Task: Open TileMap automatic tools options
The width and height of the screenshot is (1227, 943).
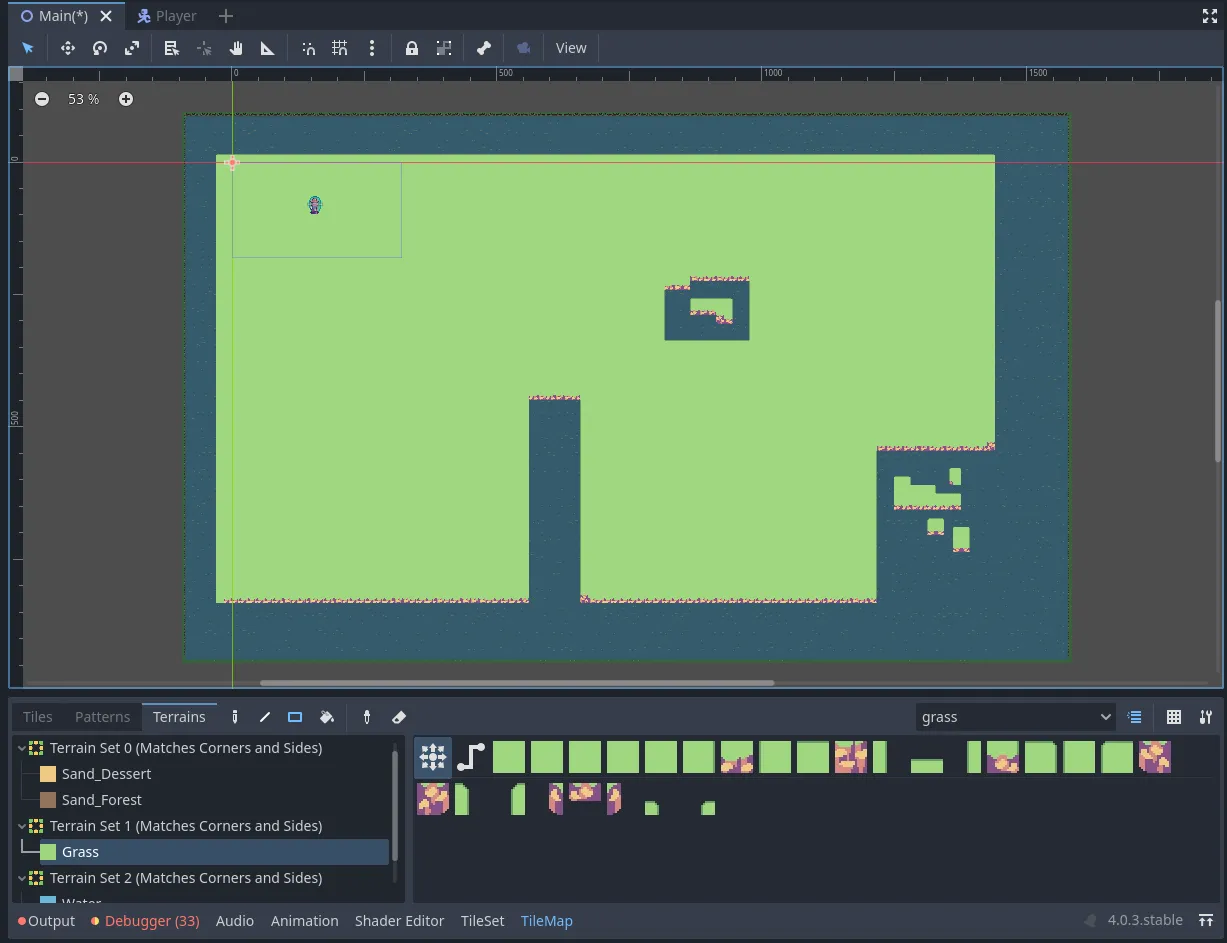Action: click(x=1206, y=717)
